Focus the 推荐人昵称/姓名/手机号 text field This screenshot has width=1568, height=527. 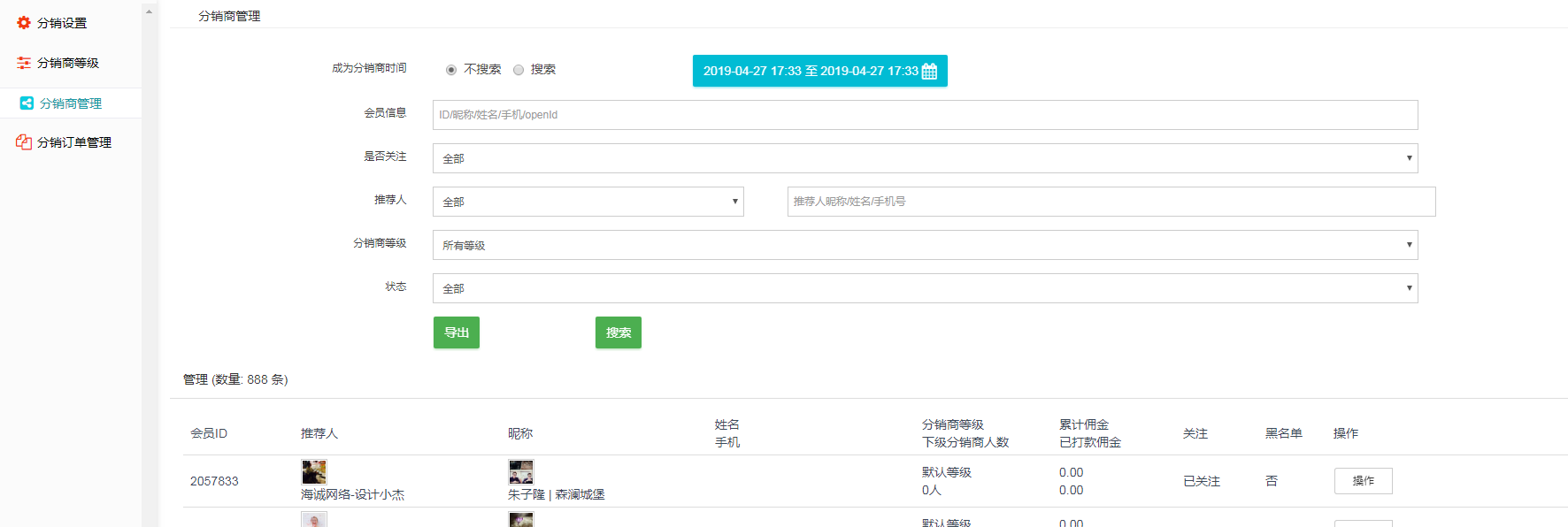click(1111, 202)
